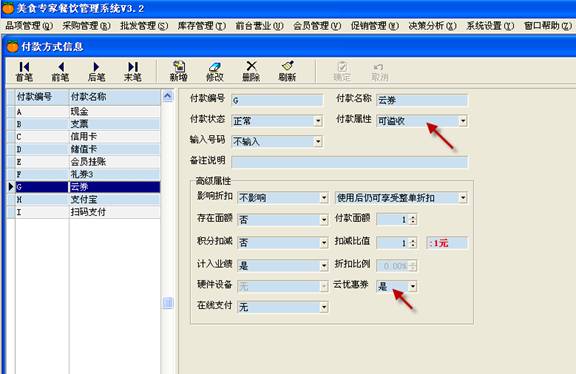
Task: Click the 修改 edit record icon
Action: pyautogui.click(x=215, y=71)
